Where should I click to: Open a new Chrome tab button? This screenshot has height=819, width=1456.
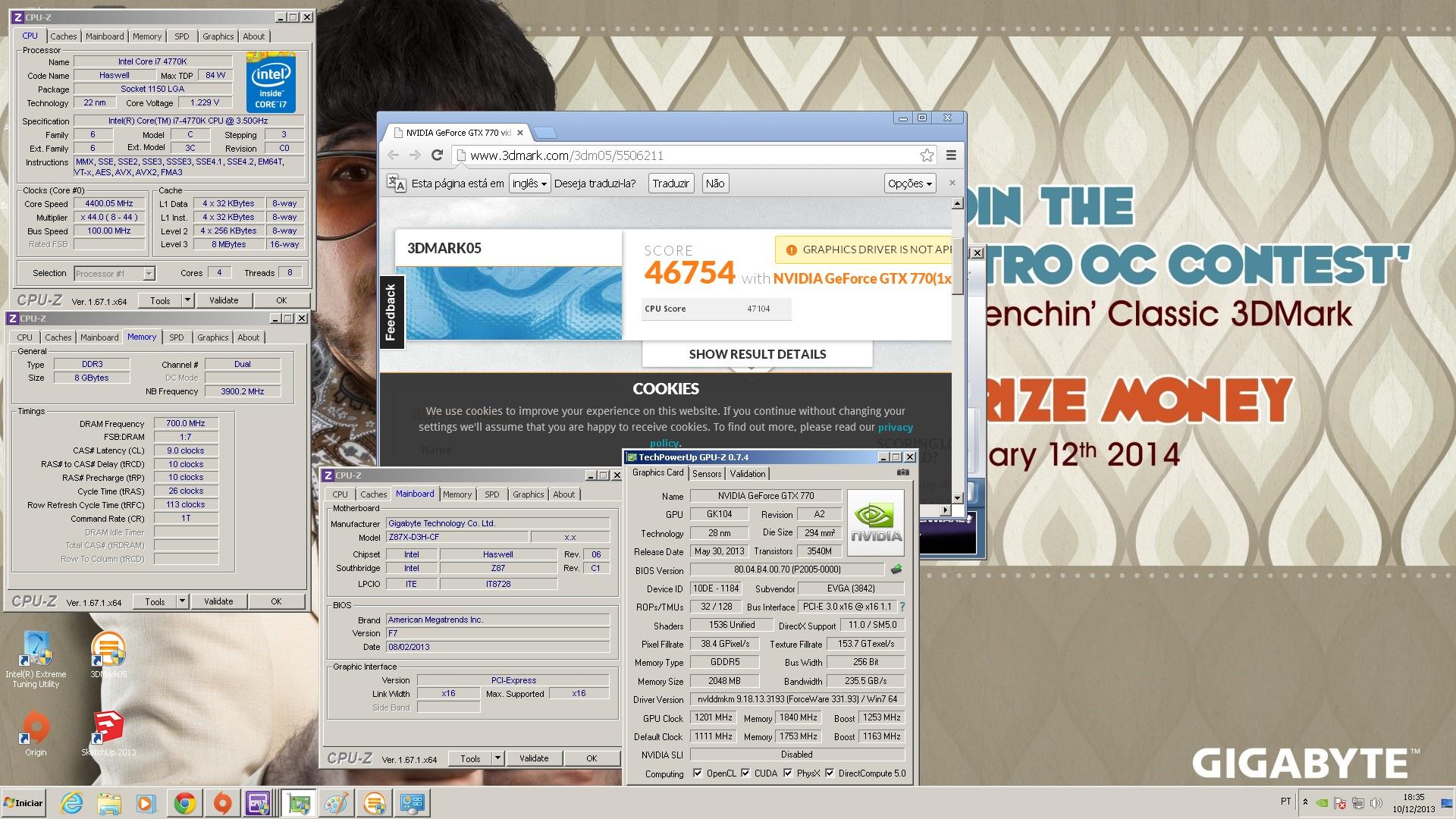[544, 133]
